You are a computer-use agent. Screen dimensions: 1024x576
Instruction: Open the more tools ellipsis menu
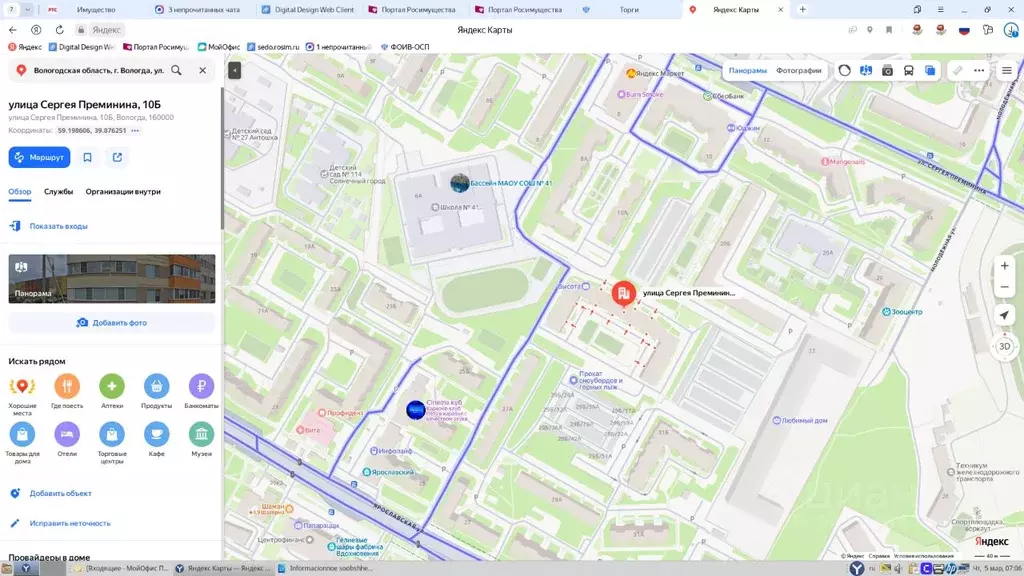pyautogui.click(x=979, y=70)
